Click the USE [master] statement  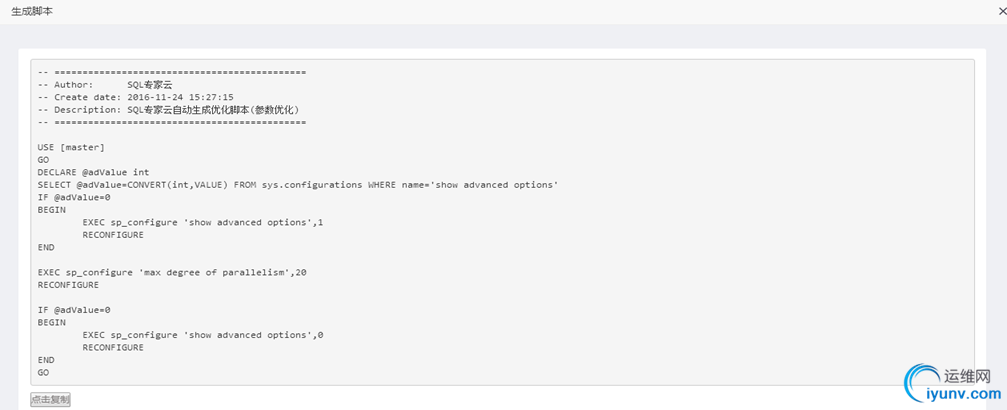pyautogui.click(x=71, y=147)
